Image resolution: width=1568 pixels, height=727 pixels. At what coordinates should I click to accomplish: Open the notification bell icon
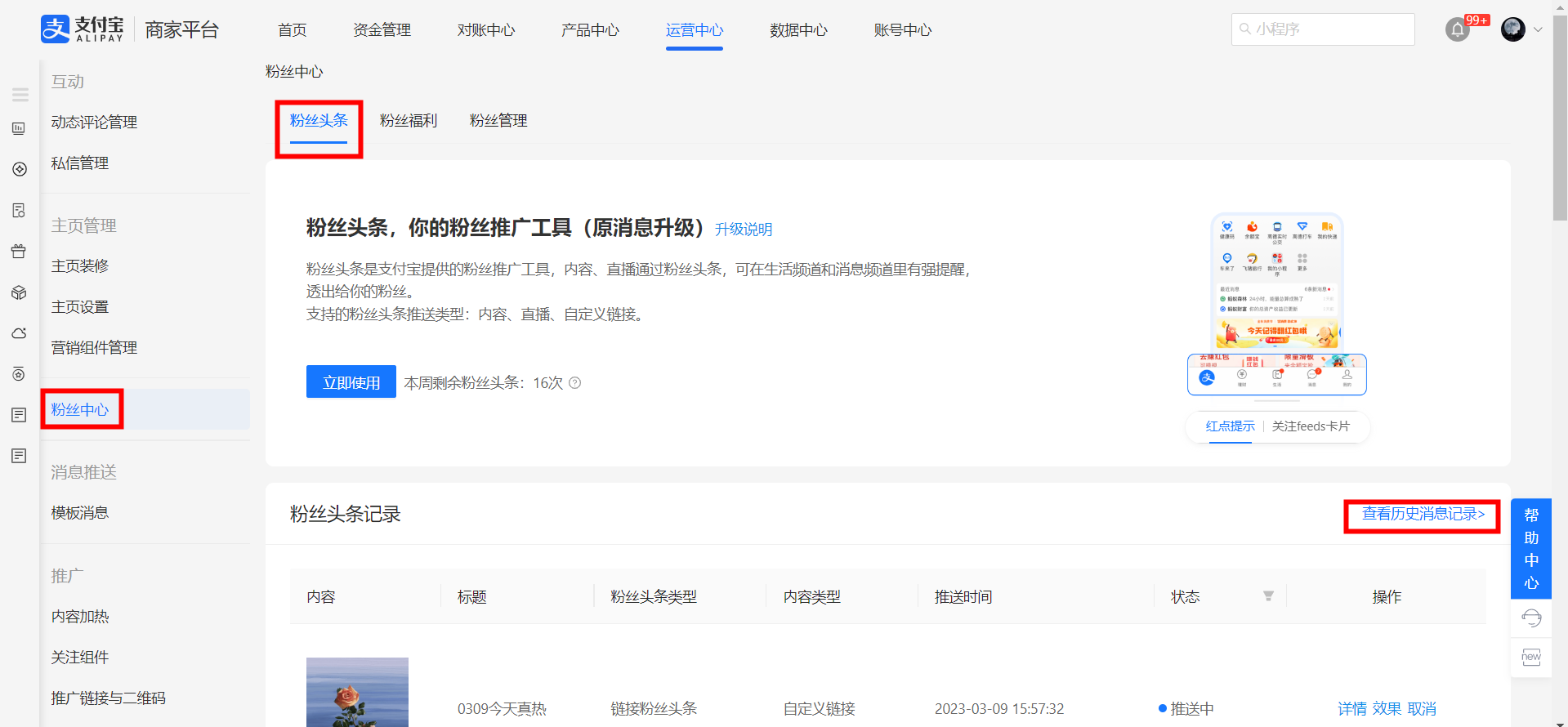tap(1458, 30)
